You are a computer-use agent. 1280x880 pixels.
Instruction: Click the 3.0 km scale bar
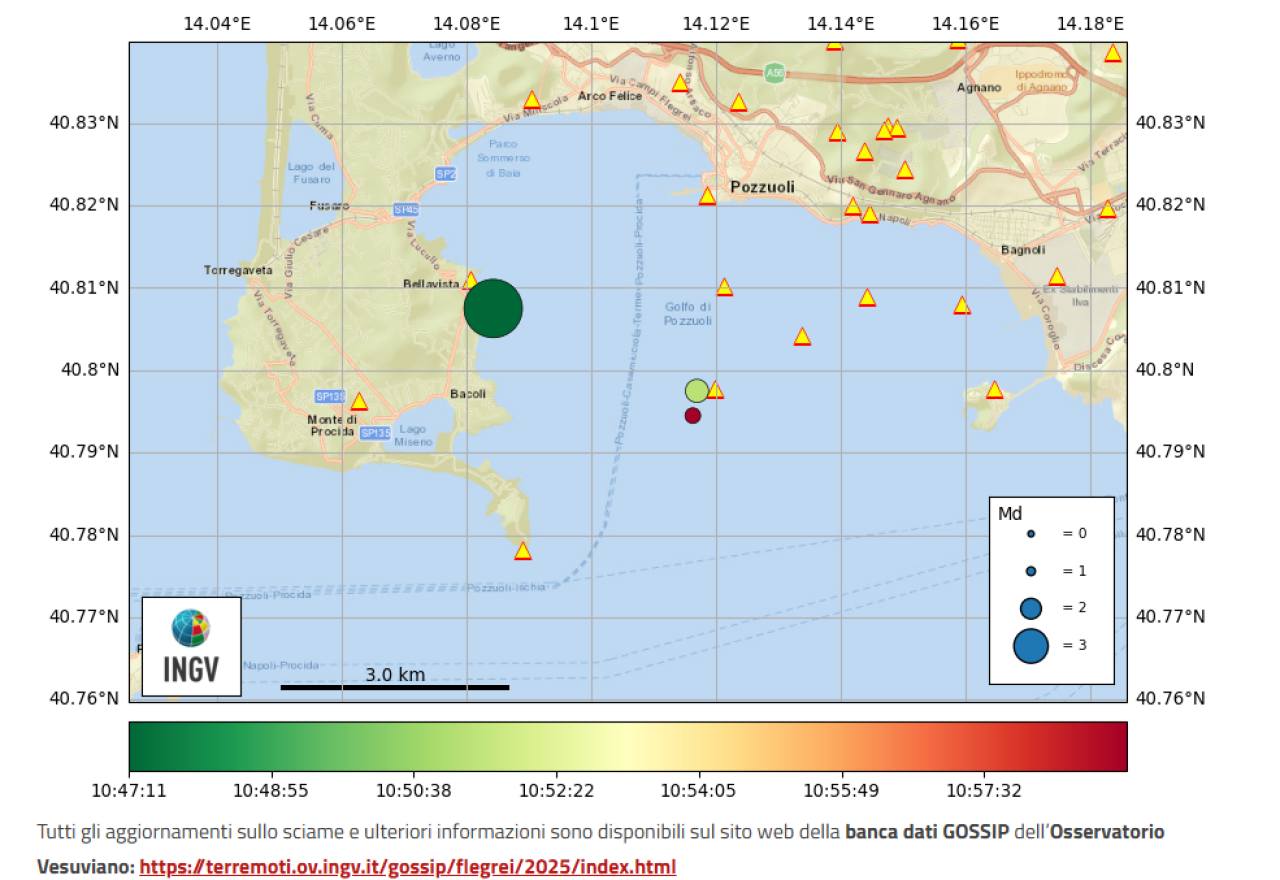[x=395, y=686]
